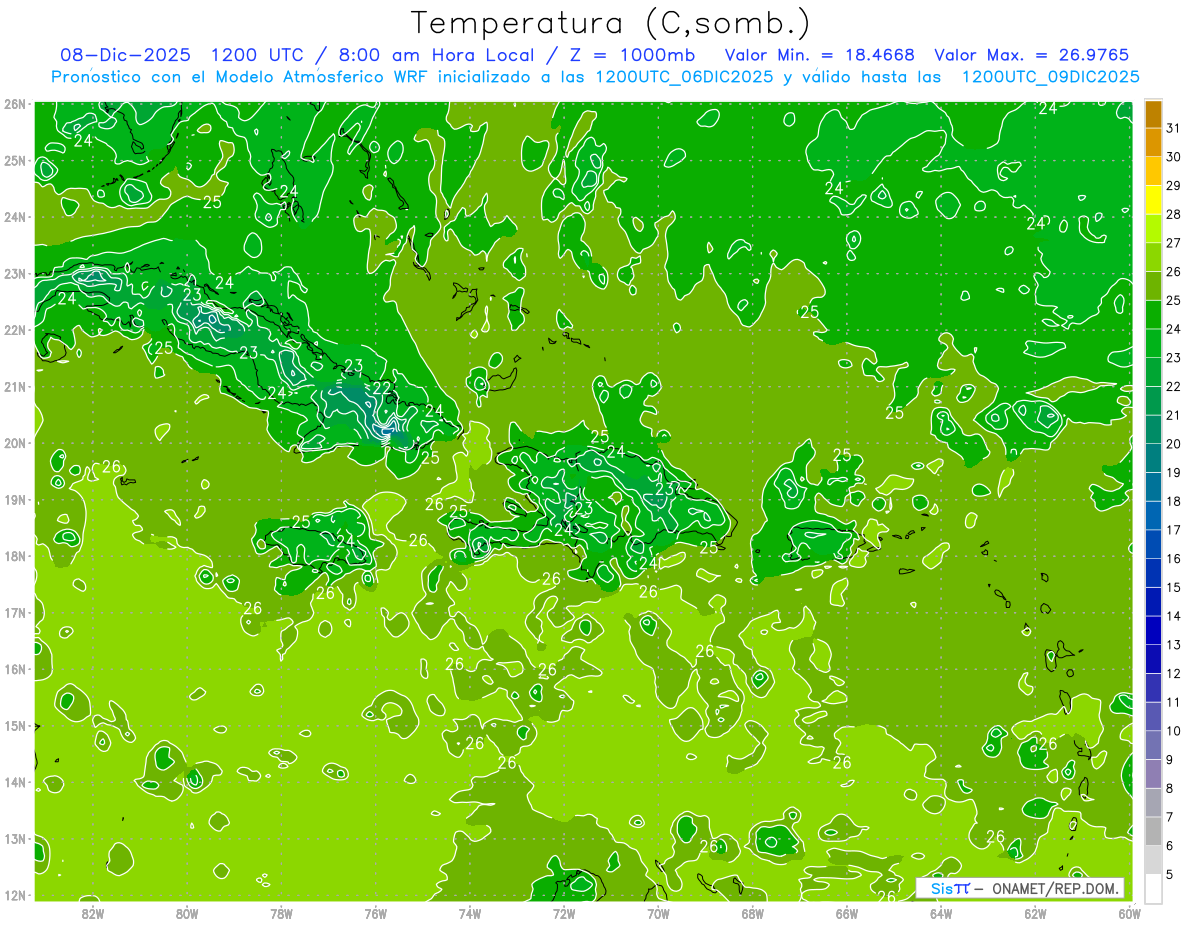This screenshot has height=927, width=1200.
Task: Click the "24N" latitude axis label
Action: click(14, 217)
